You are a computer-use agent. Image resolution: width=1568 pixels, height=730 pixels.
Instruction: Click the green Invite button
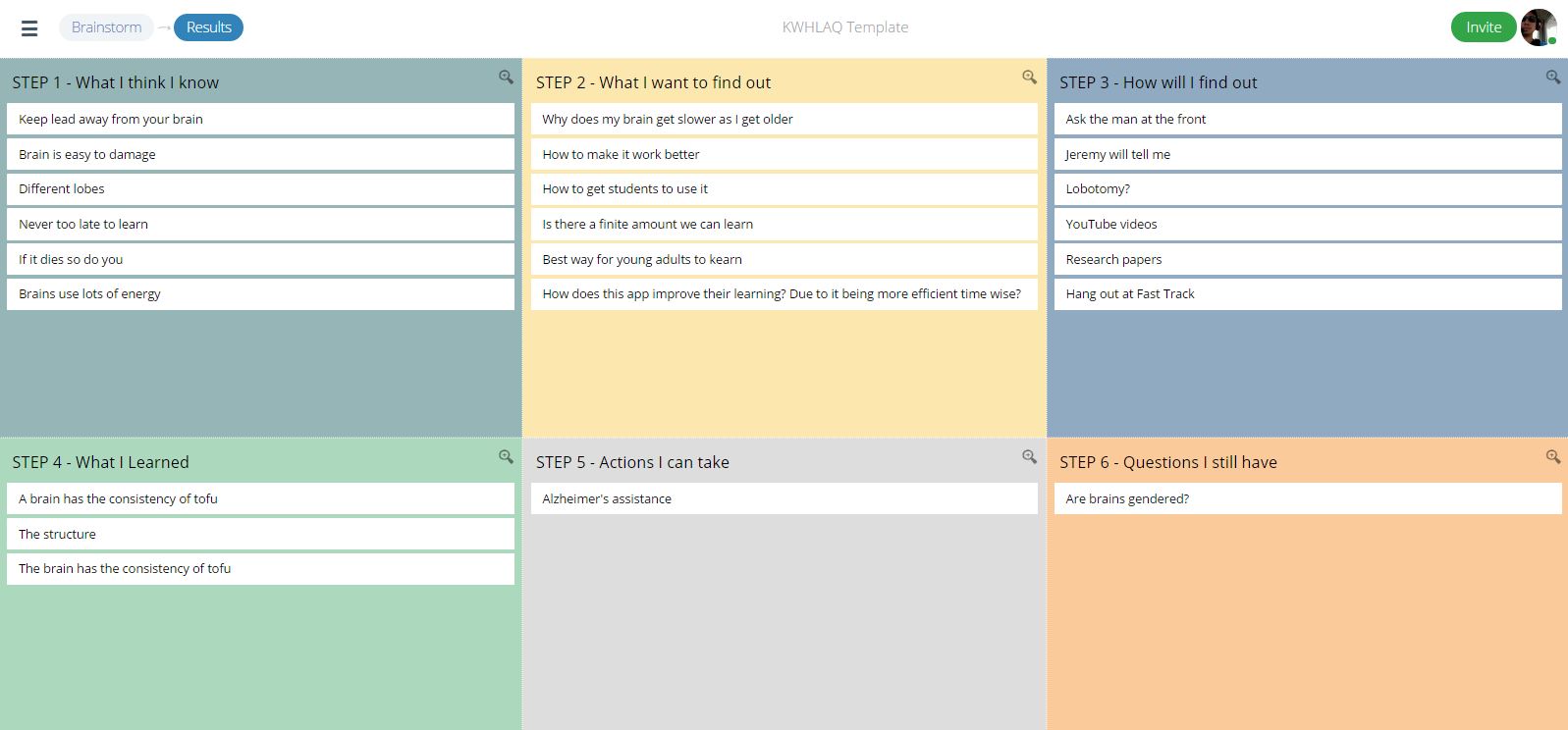[x=1483, y=27]
